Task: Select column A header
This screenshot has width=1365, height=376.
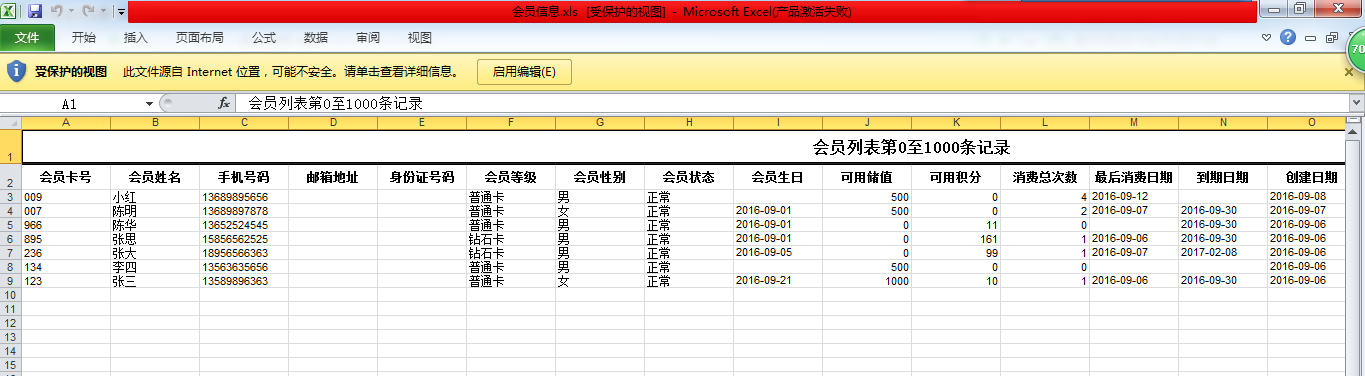Action: tap(66, 122)
